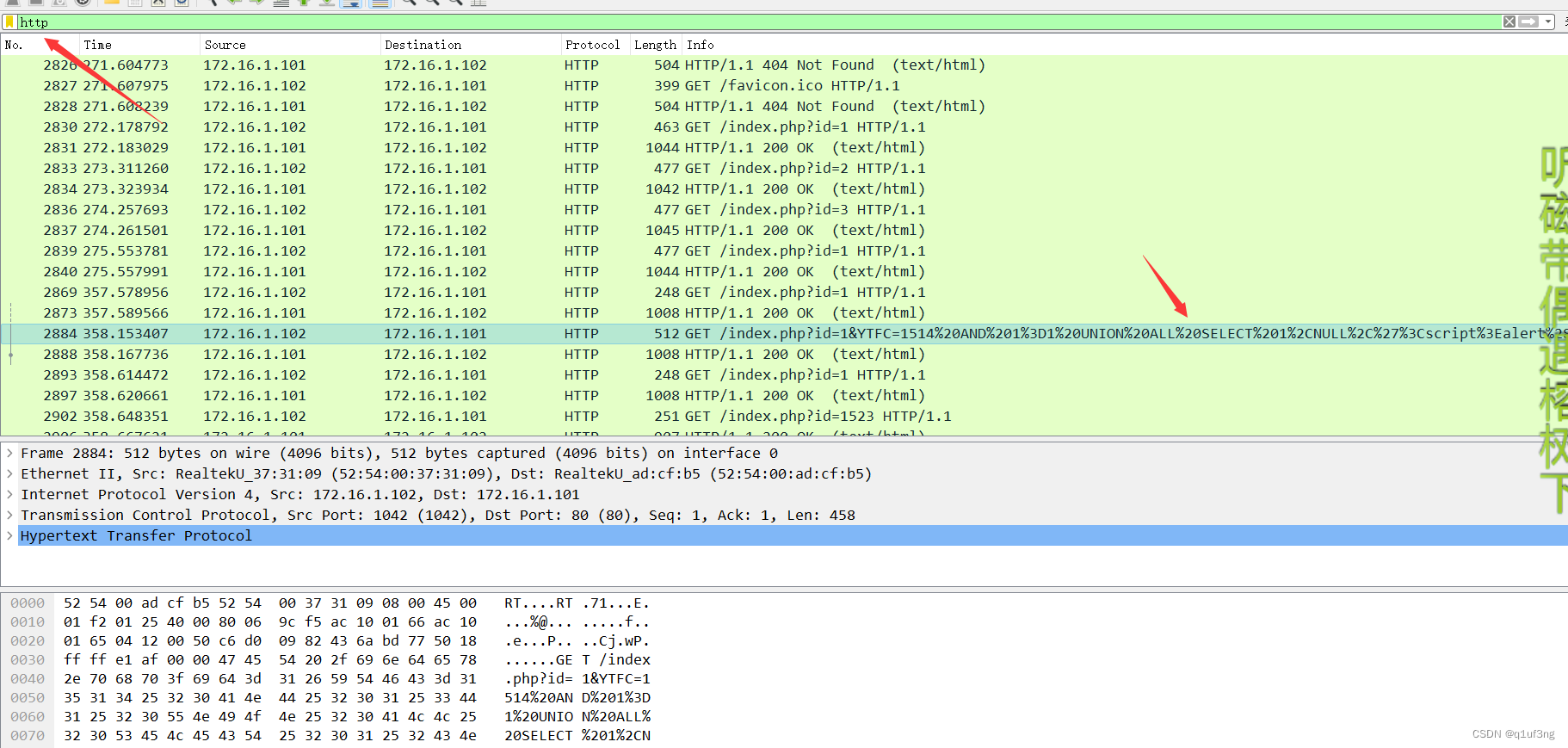This screenshot has height=748, width=1568.
Task: Expand the Ethernet II layer
Action: (x=9, y=473)
